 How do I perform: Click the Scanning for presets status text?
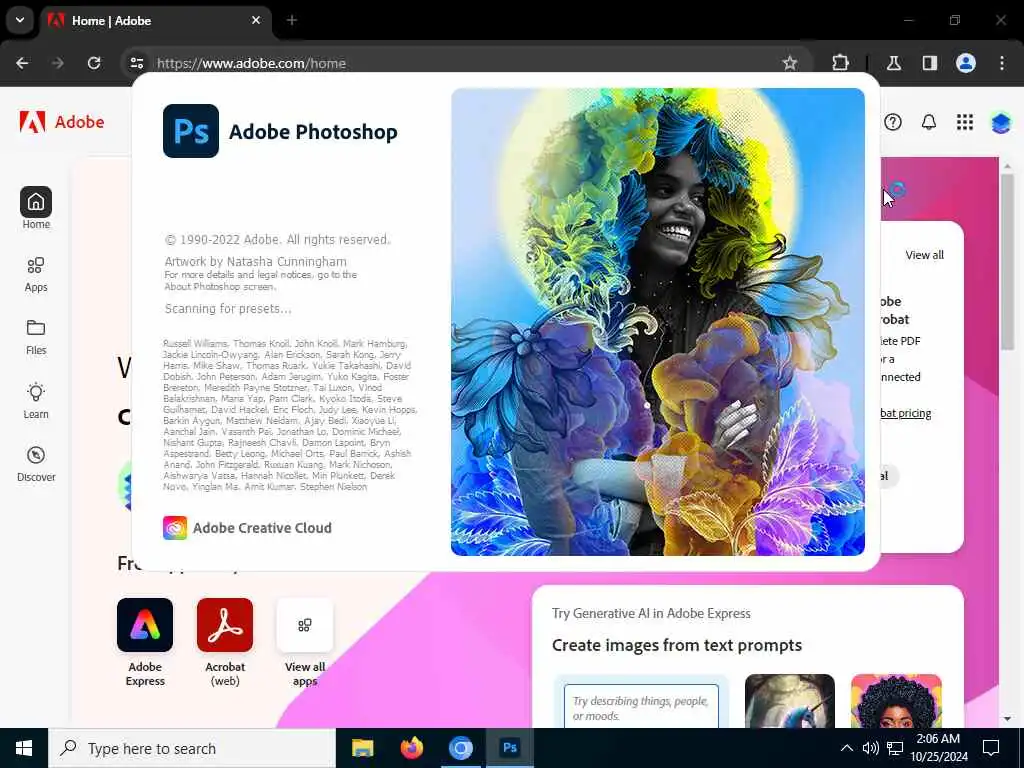point(228,308)
